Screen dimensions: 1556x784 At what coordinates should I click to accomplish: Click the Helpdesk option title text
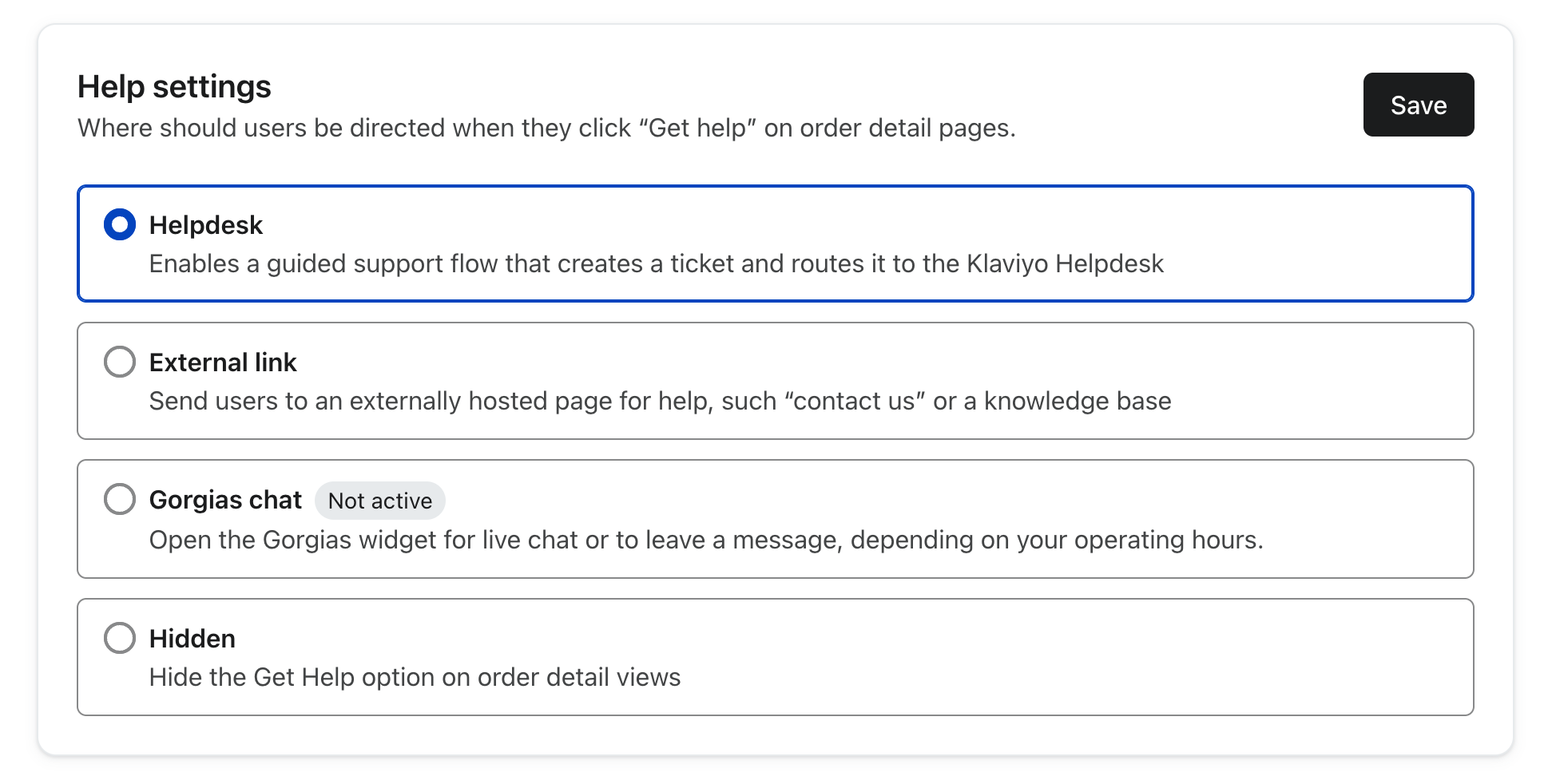[205, 225]
